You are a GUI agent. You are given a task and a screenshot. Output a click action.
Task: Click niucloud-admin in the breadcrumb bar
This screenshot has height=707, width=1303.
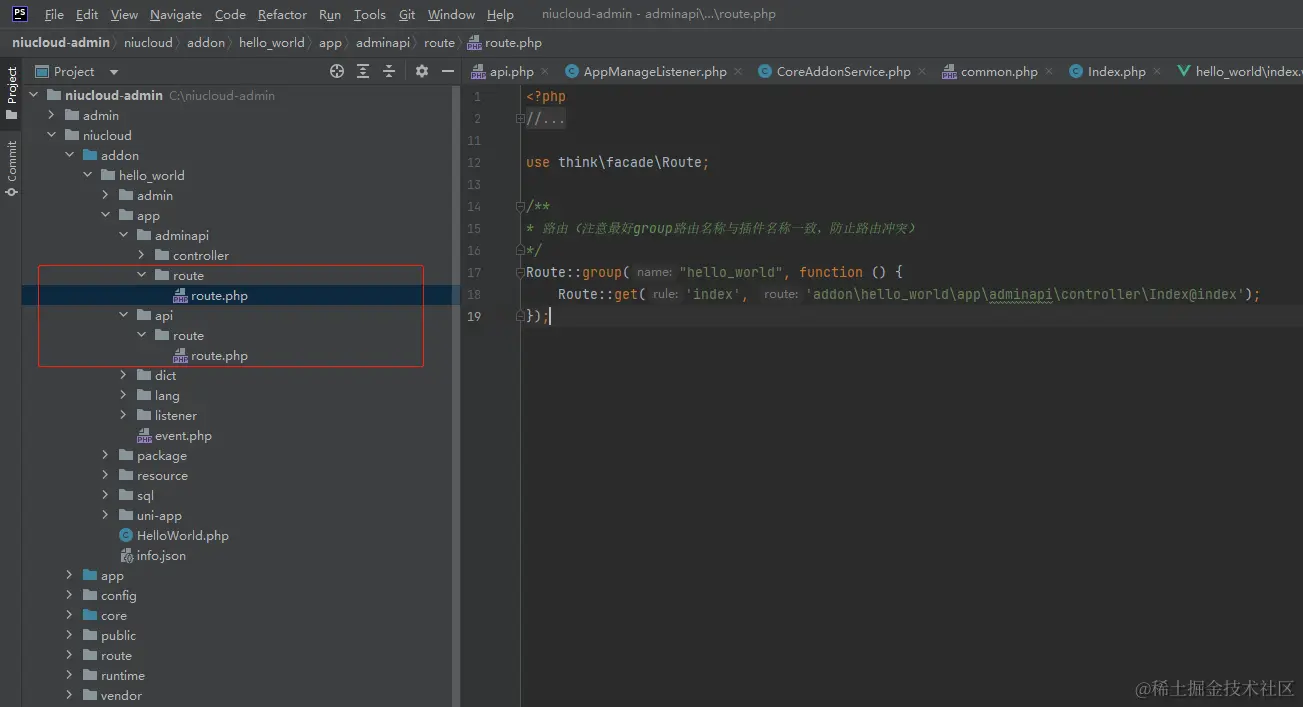click(x=61, y=43)
